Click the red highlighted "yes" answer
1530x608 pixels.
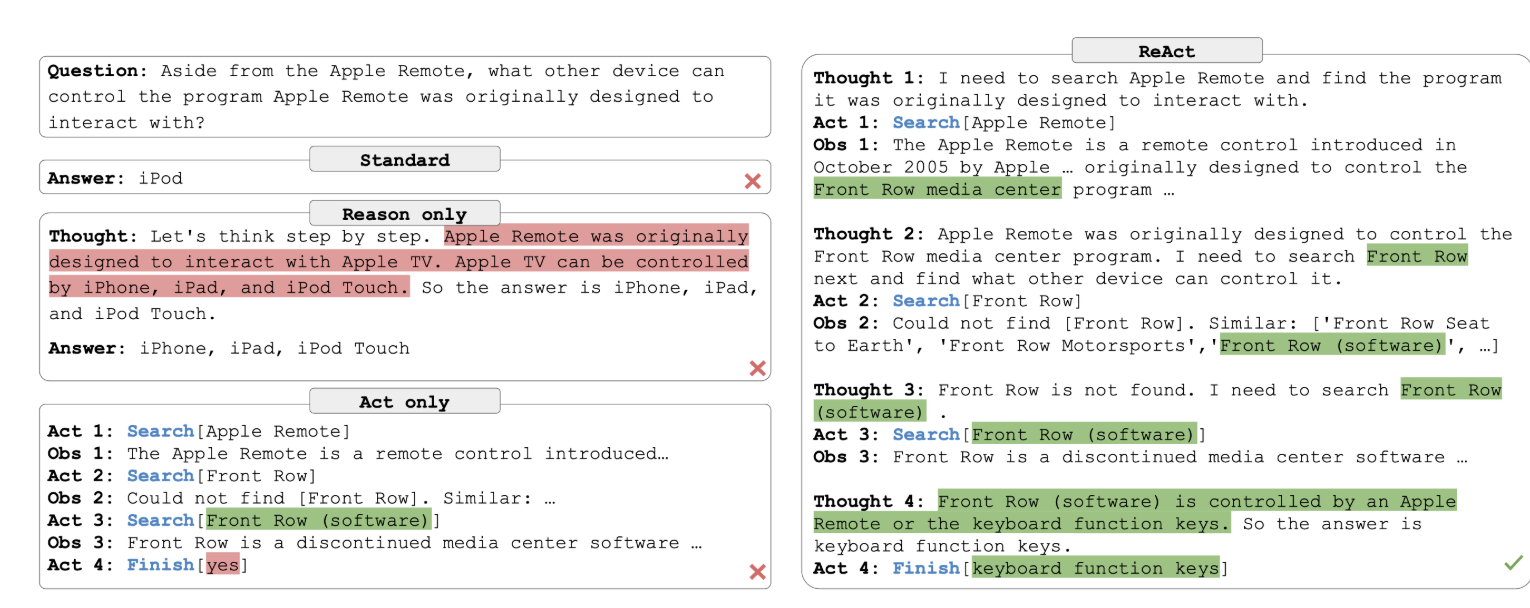223,565
